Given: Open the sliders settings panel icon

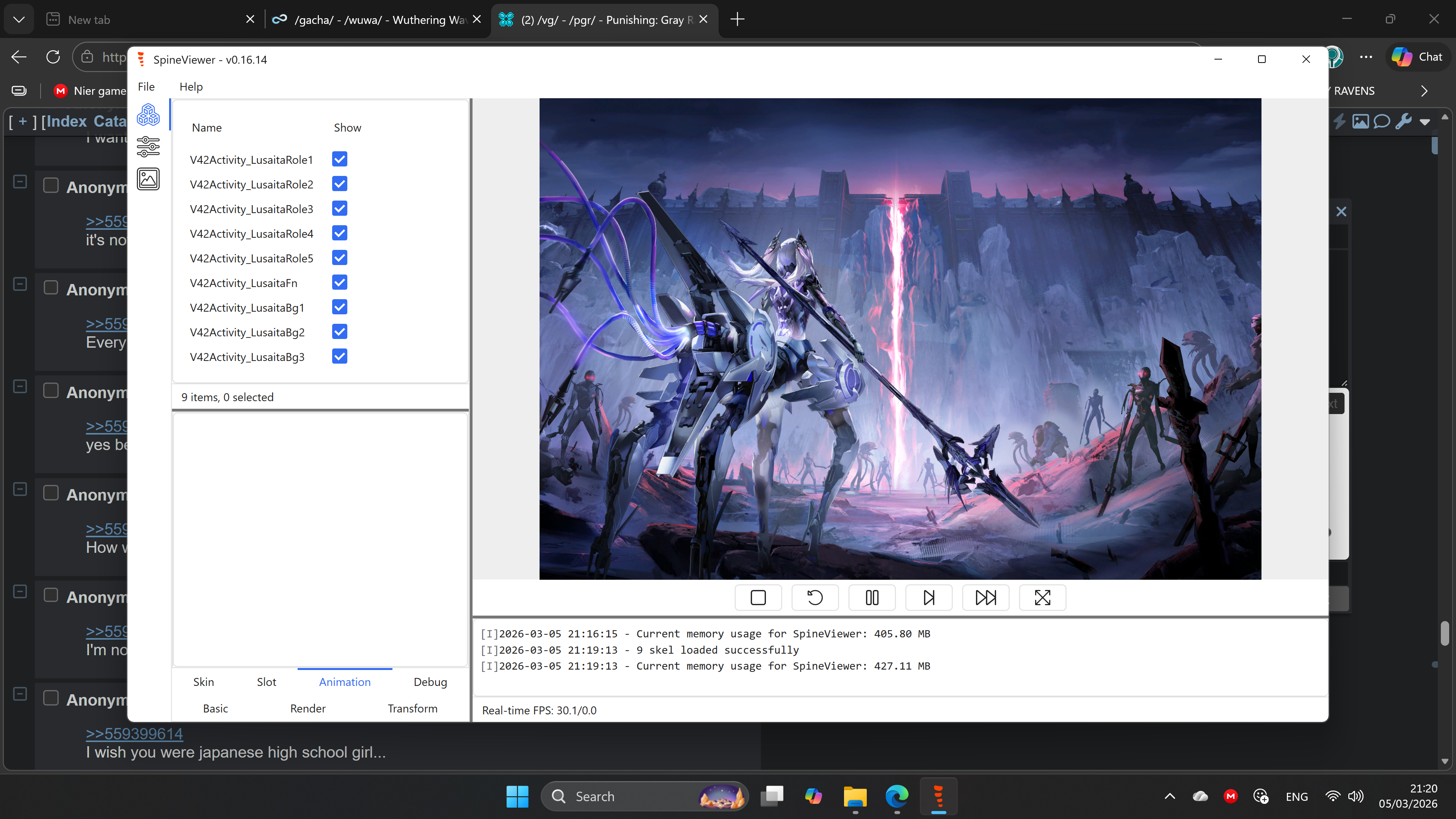Looking at the screenshot, I should [x=148, y=147].
